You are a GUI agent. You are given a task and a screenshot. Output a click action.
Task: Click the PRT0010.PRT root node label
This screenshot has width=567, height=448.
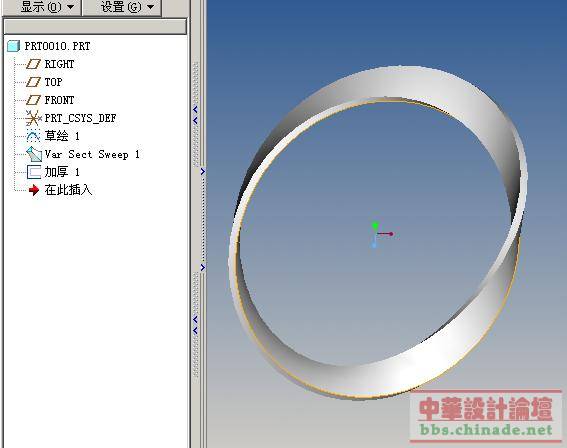(57, 46)
